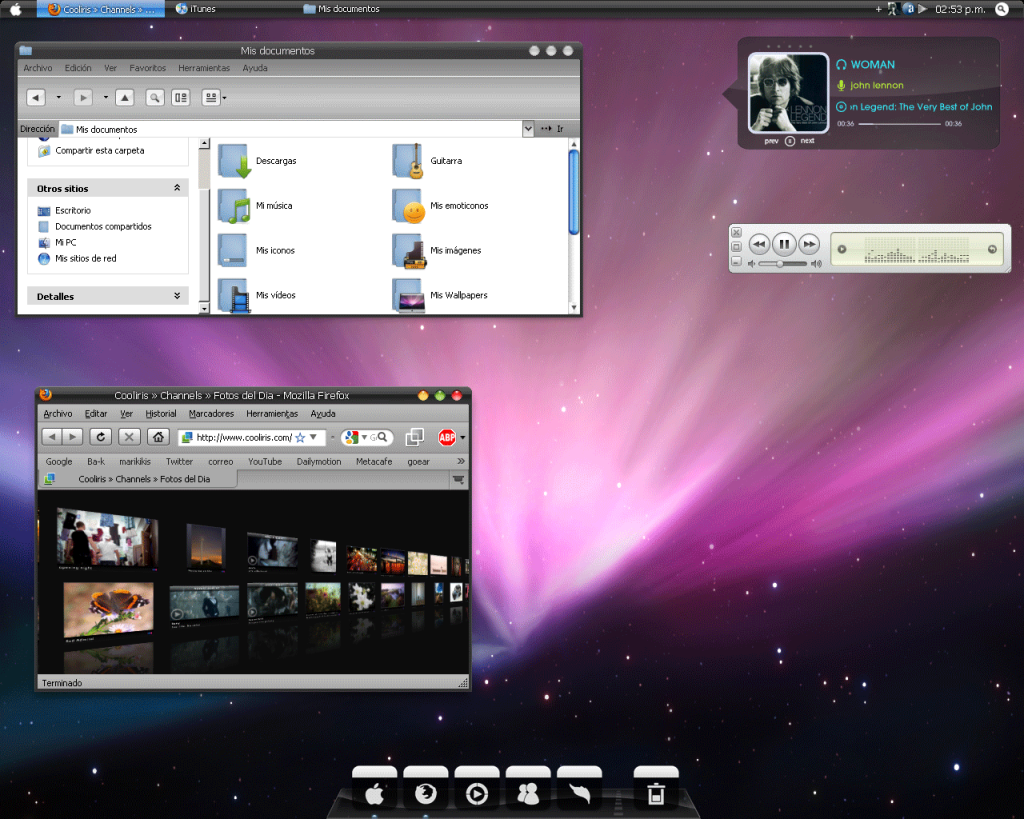Show more bookmarks with the chevron
The height and width of the screenshot is (819, 1024).
pyautogui.click(x=460, y=461)
